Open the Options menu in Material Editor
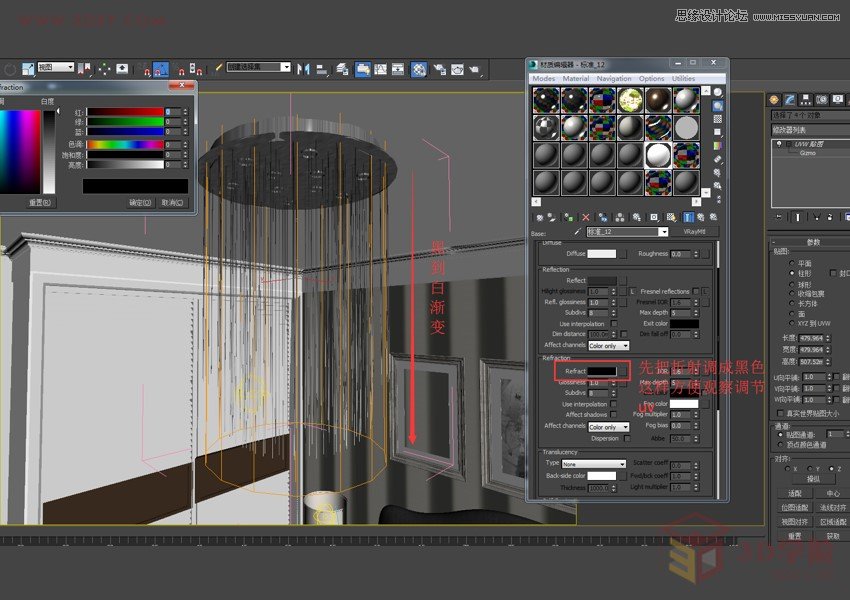 pyautogui.click(x=652, y=79)
